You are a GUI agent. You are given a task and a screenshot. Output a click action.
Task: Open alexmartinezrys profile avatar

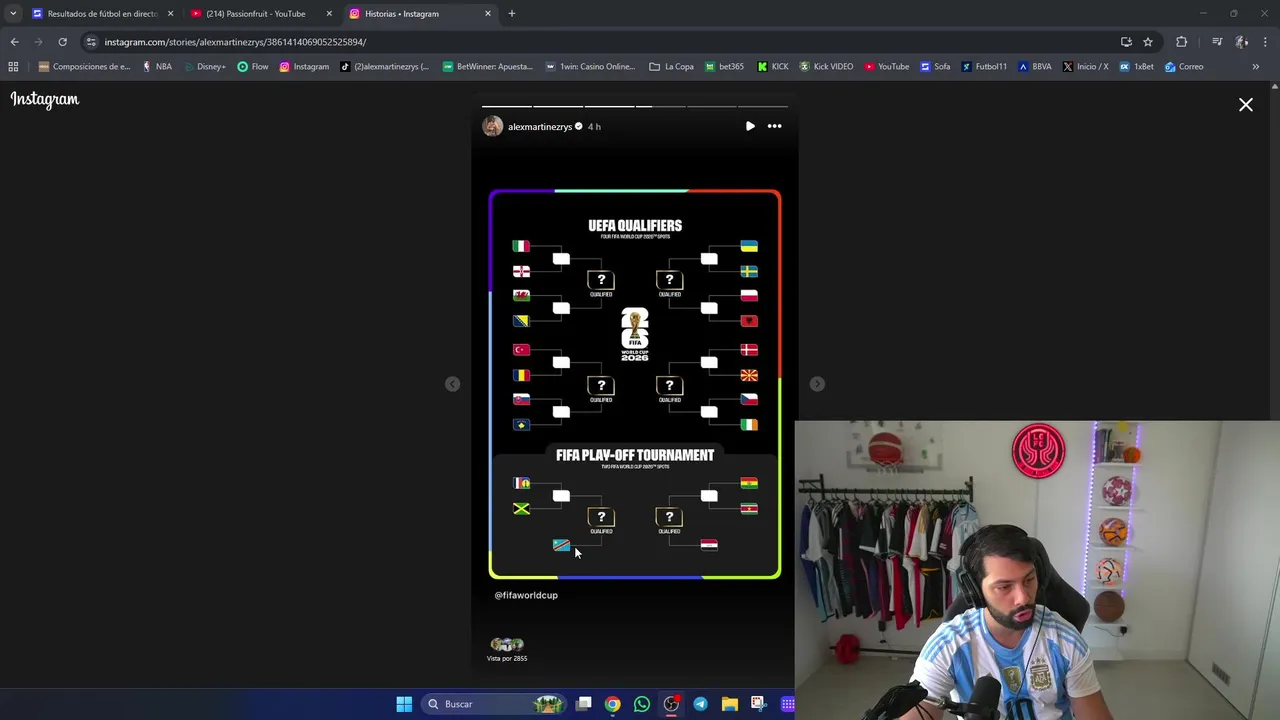[492, 126]
